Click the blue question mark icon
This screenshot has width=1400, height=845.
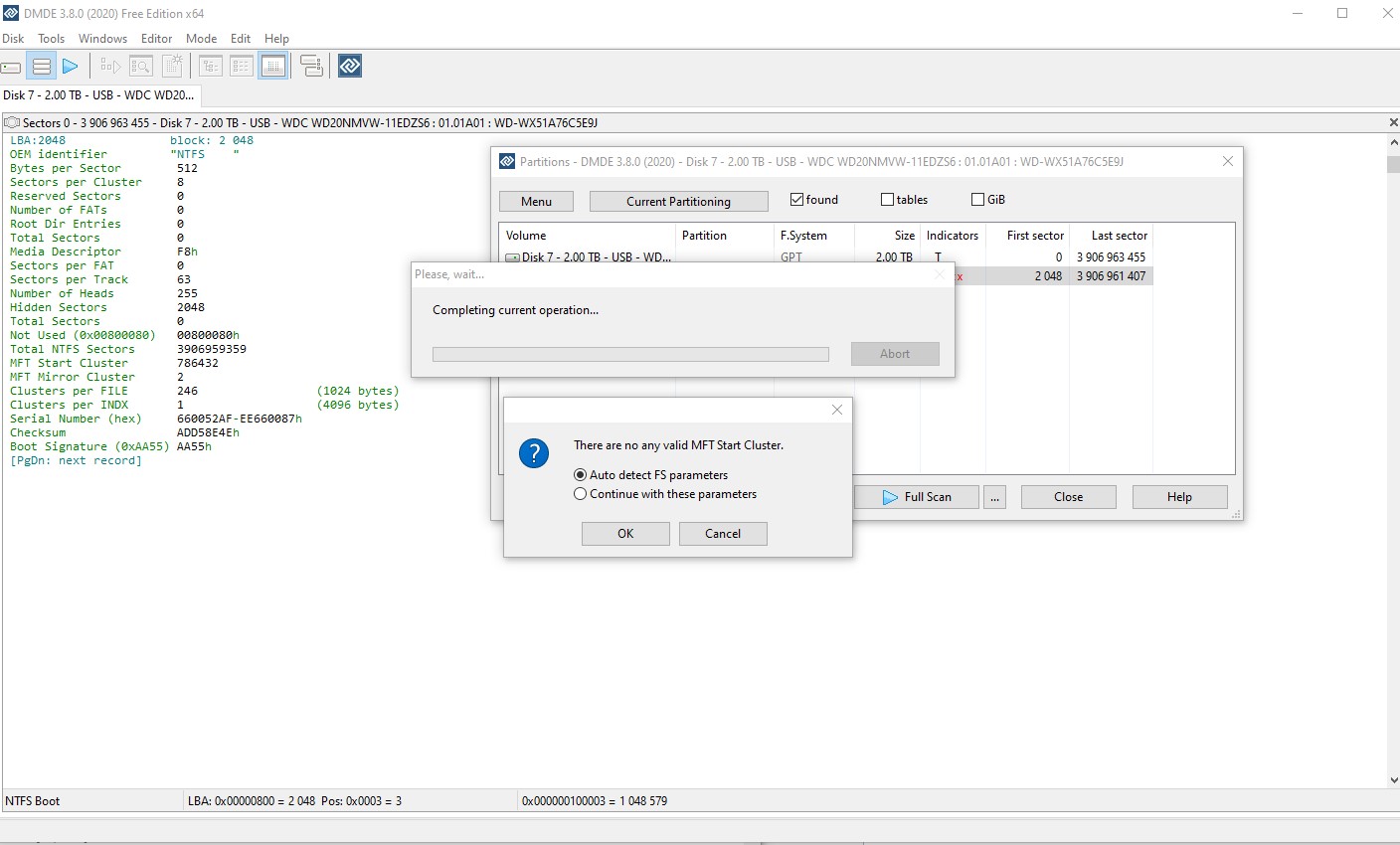click(x=534, y=454)
